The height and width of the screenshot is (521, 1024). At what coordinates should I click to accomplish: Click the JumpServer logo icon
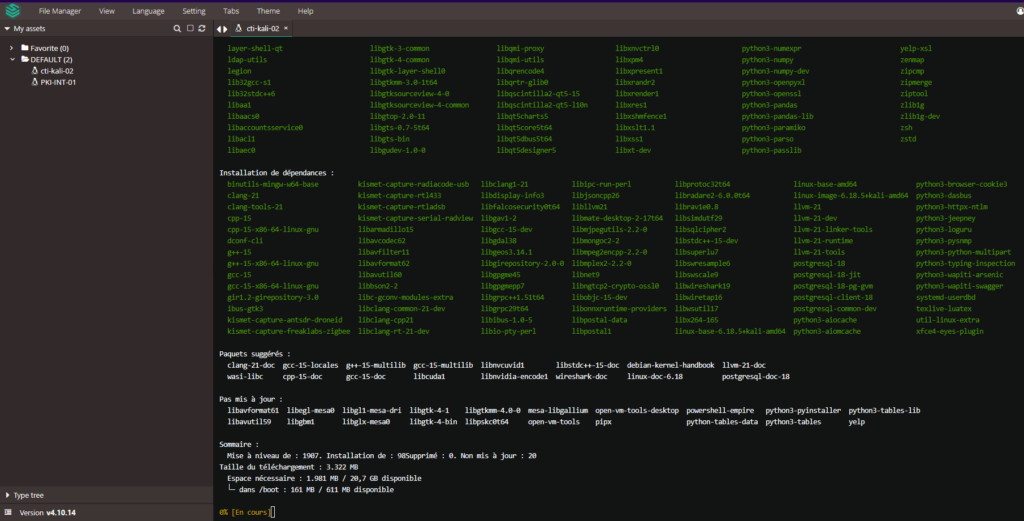tap(11, 11)
